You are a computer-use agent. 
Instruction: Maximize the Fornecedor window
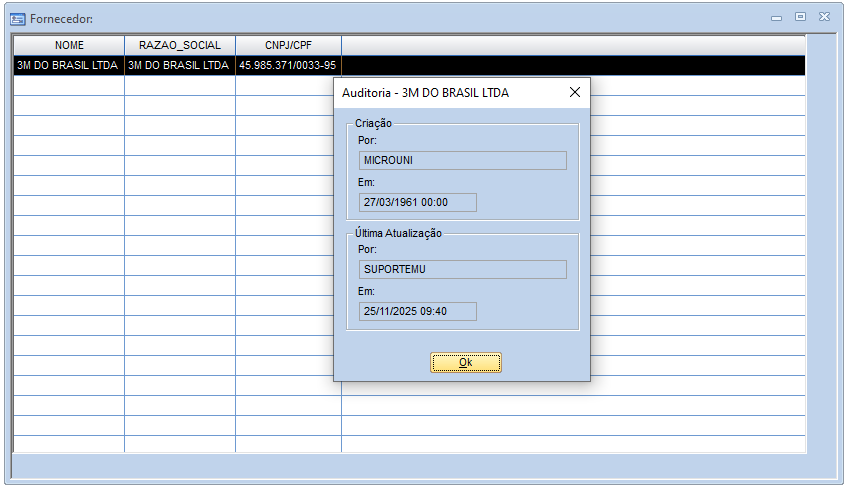[x=800, y=17]
